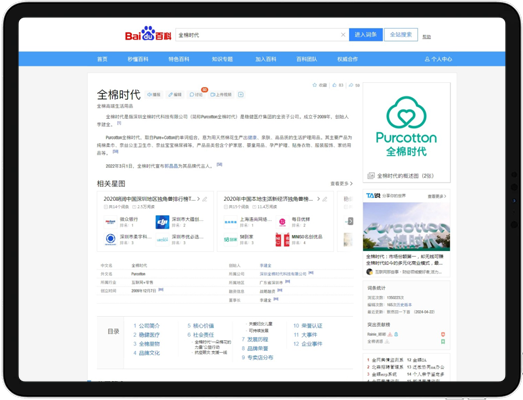Screen dimensions: 523x400
Task: Clear the search box with the X icon
Action: point(343,35)
